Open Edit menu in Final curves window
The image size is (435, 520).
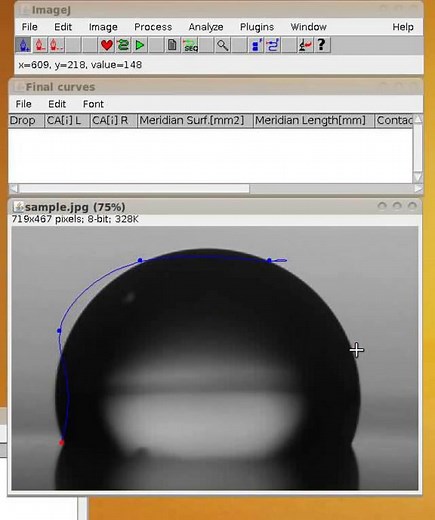pyautogui.click(x=57, y=104)
